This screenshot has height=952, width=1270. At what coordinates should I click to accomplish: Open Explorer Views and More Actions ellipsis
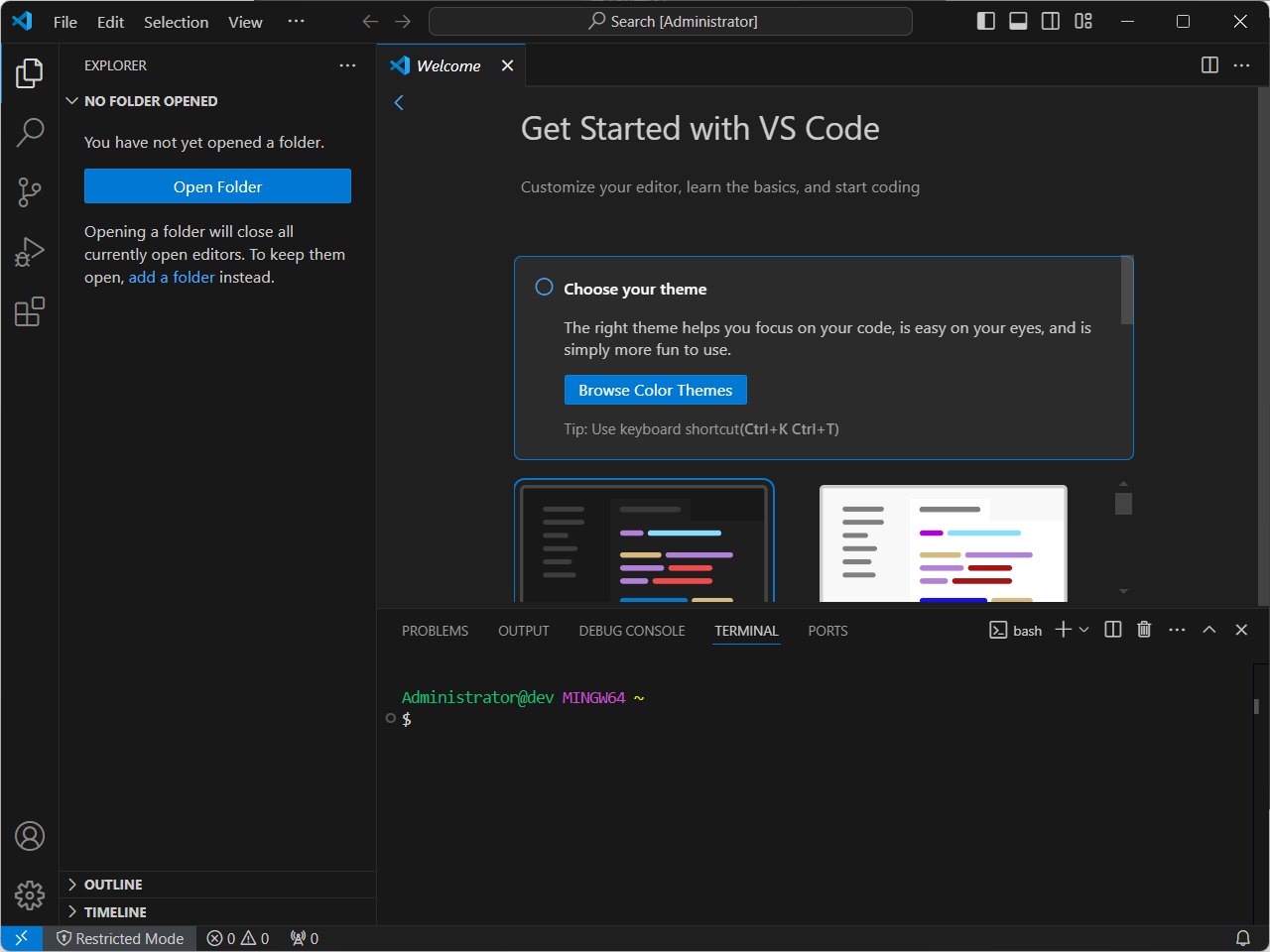347,65
